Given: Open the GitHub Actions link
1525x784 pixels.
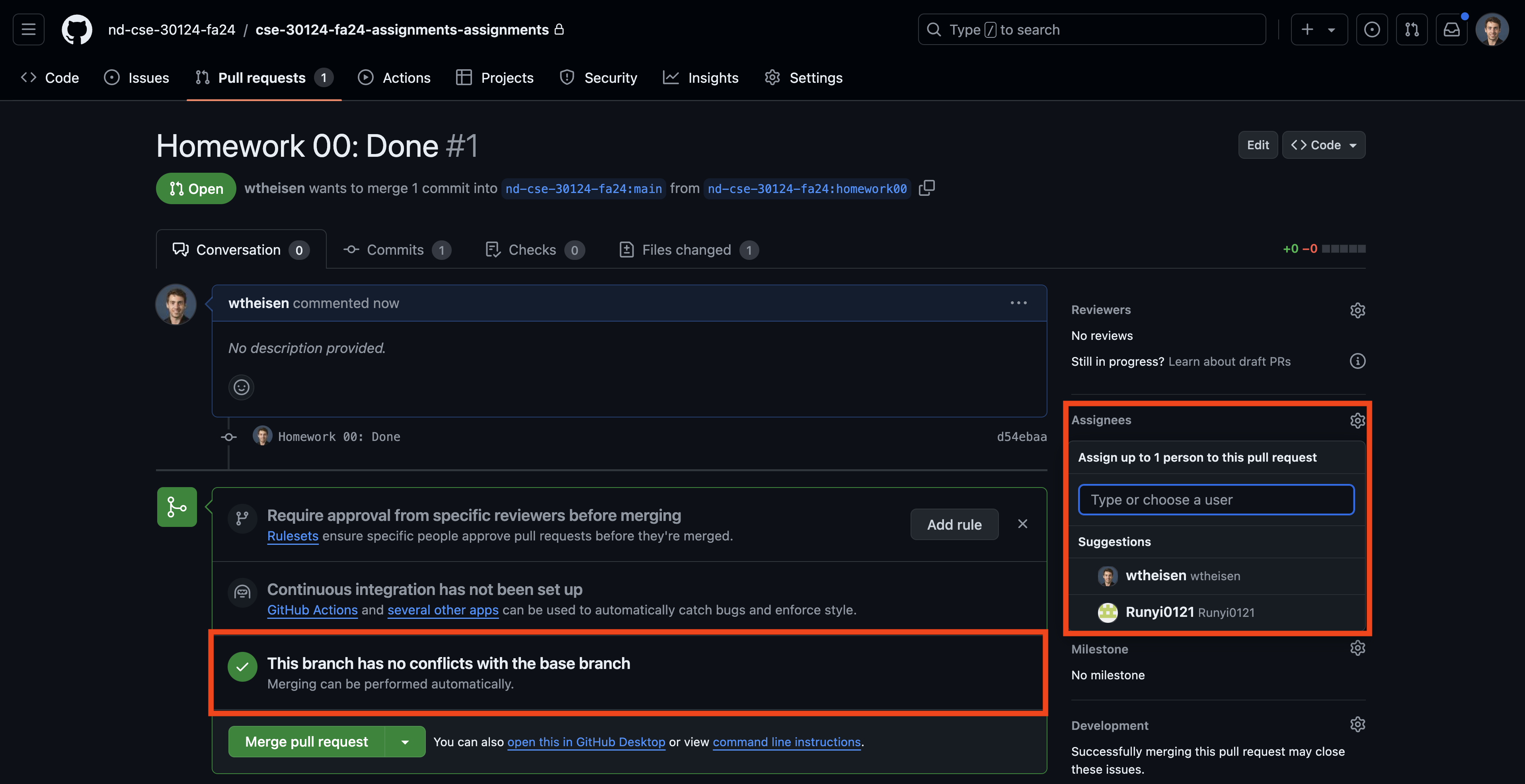Looking at the screenshot, I should 312,610.
